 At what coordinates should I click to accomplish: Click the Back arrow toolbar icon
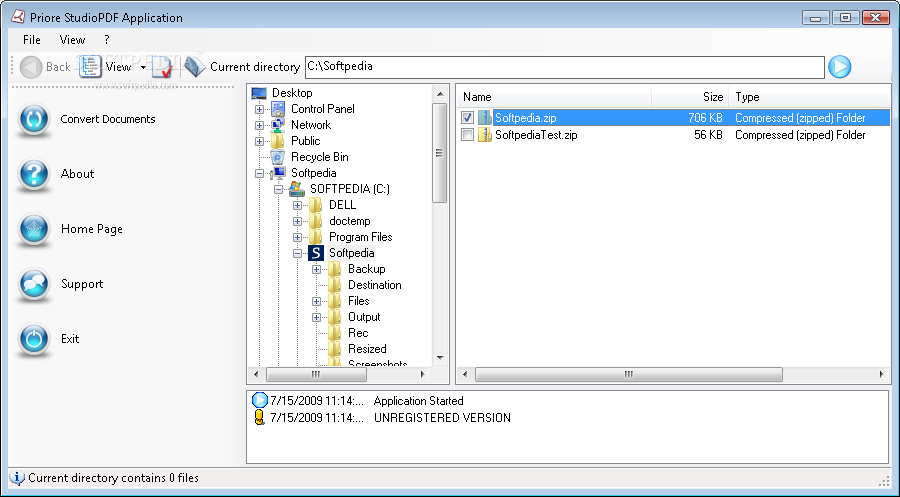(30, 67)
